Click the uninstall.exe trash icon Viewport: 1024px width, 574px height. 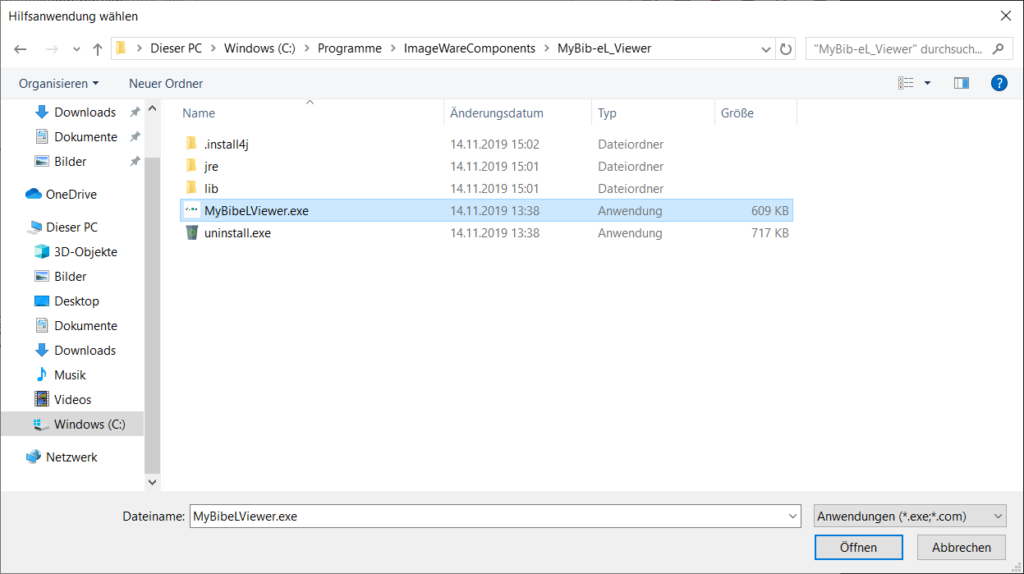(x=191, y=232)
